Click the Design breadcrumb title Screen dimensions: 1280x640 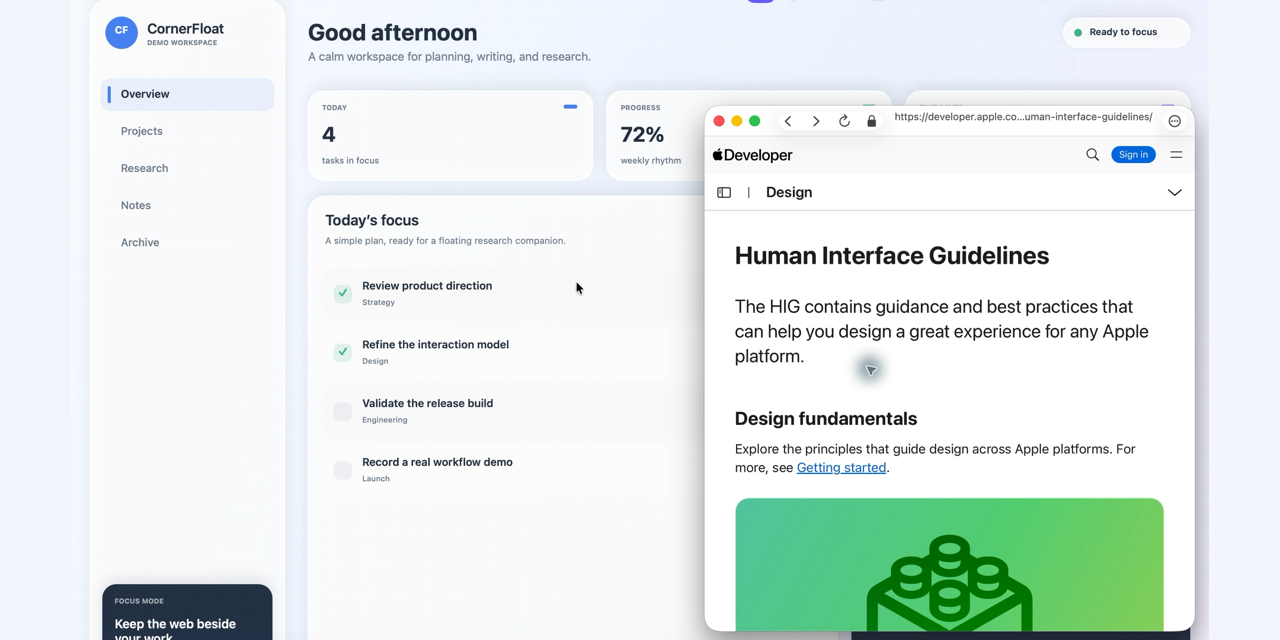(789, 192)
